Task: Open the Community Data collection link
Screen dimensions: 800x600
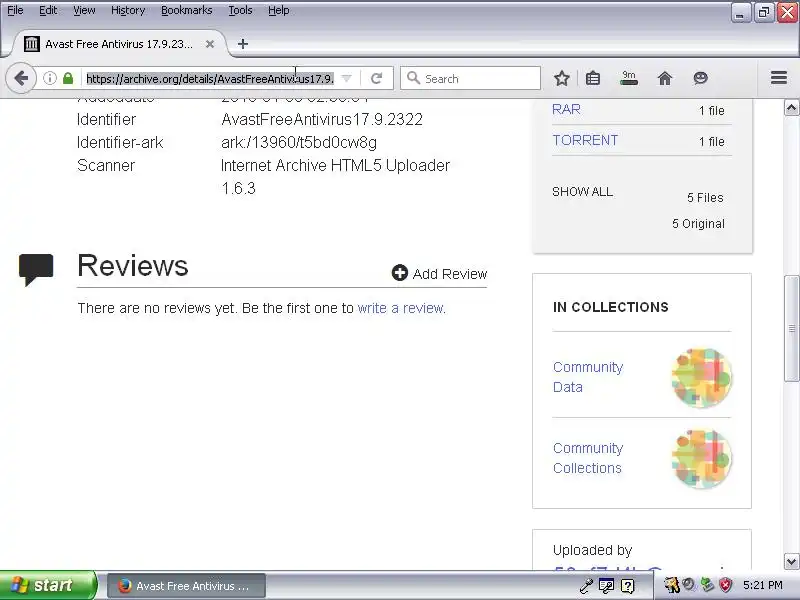Action: [588, 377]
